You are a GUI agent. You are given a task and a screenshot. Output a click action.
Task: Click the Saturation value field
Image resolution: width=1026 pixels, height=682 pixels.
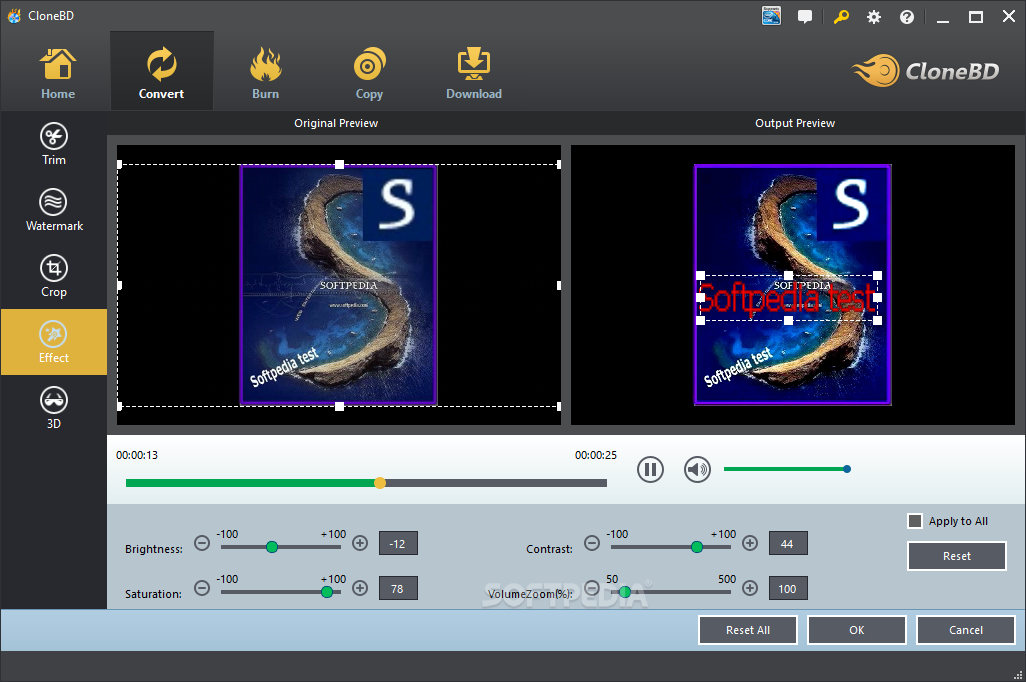click(x=398, y=588)
